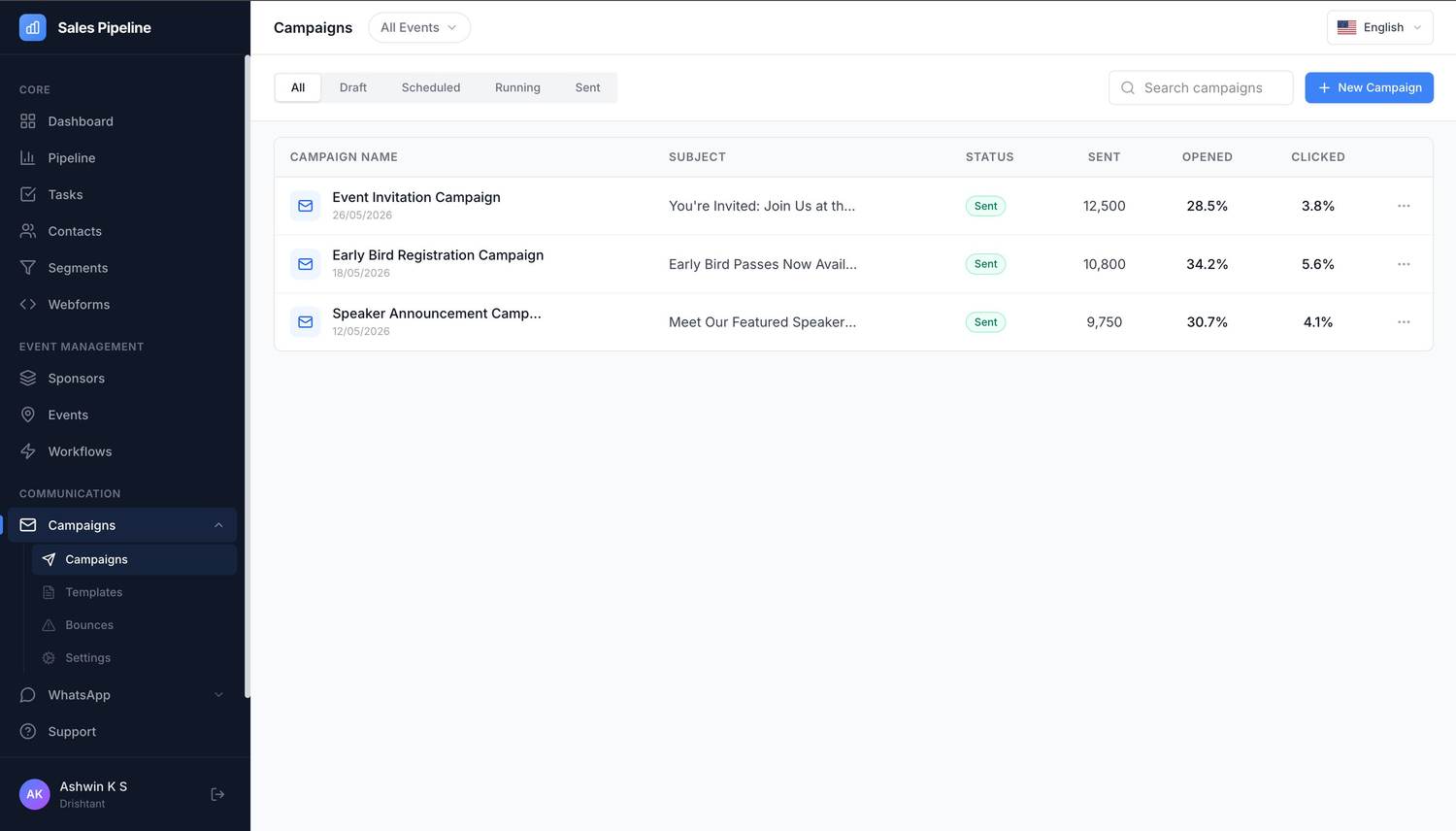Click the sidebar vertical scrollbar
This screenshot has height=831, width=1456.
tap(247, 377)
